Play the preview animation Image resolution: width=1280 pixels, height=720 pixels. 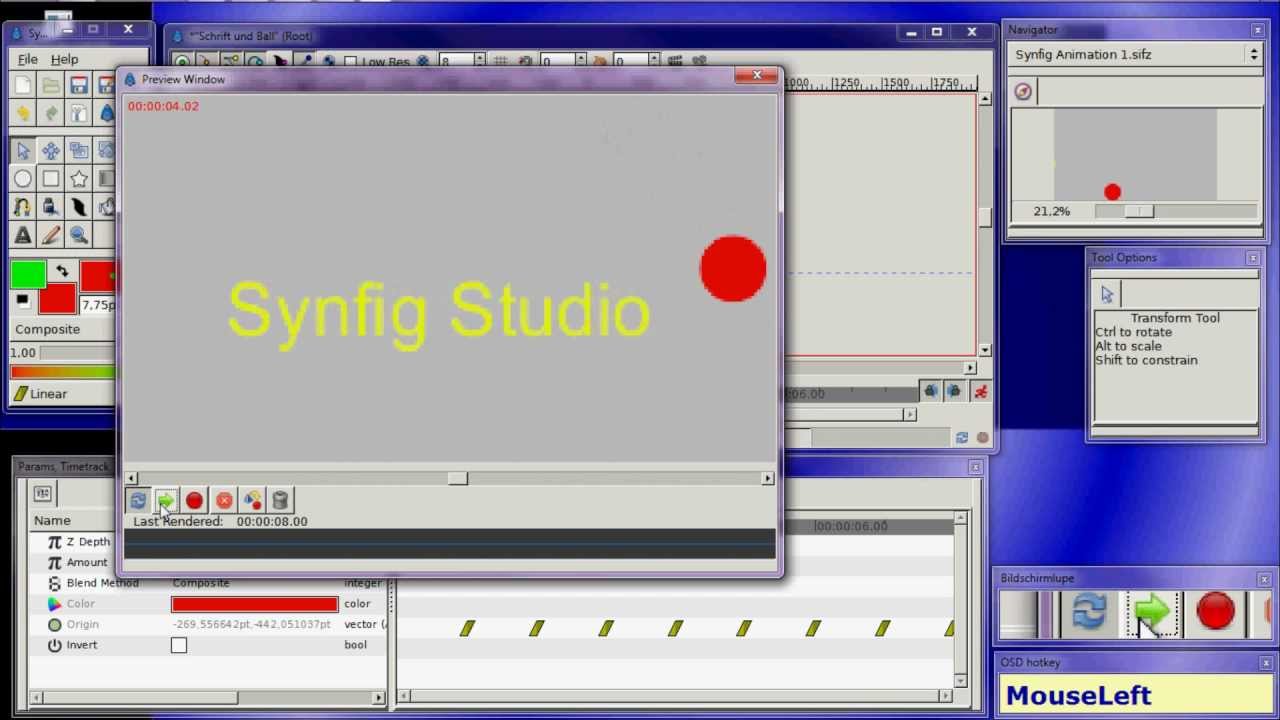click(166, 500)
